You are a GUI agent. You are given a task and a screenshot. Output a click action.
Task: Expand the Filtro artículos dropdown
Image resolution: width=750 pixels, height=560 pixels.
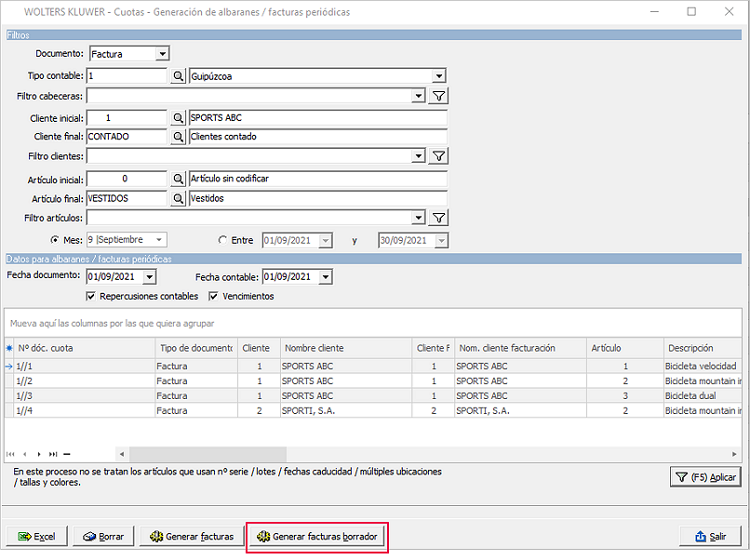coord(419,218)
